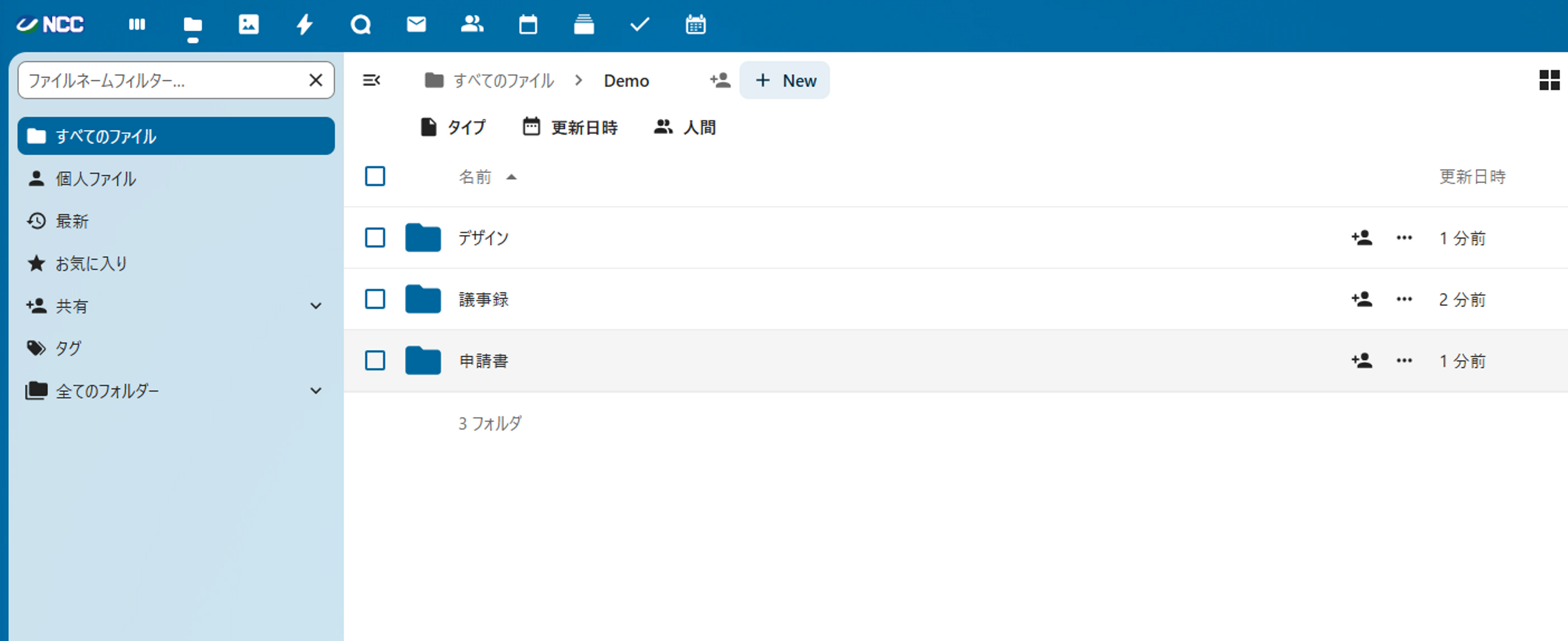
Task: Open the Files app icon
Action: [193, 24]
